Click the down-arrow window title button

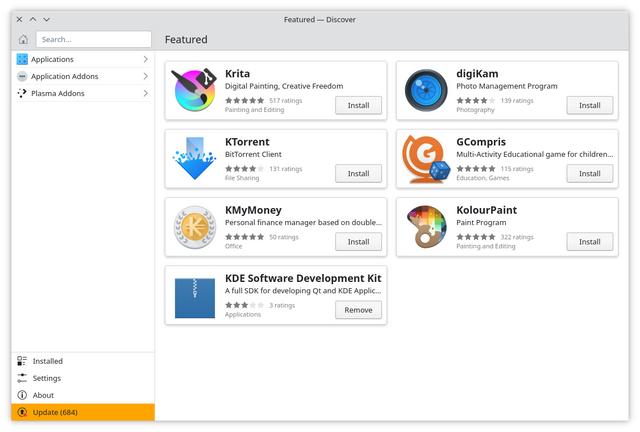47,19
